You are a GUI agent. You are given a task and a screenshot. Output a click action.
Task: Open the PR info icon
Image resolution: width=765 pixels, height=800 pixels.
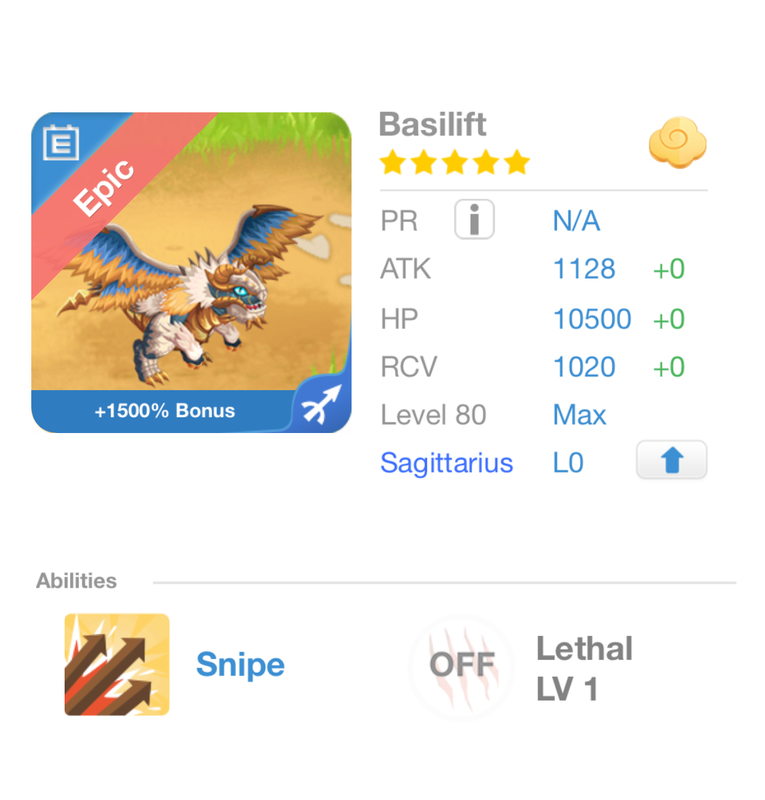pos(474,219)
